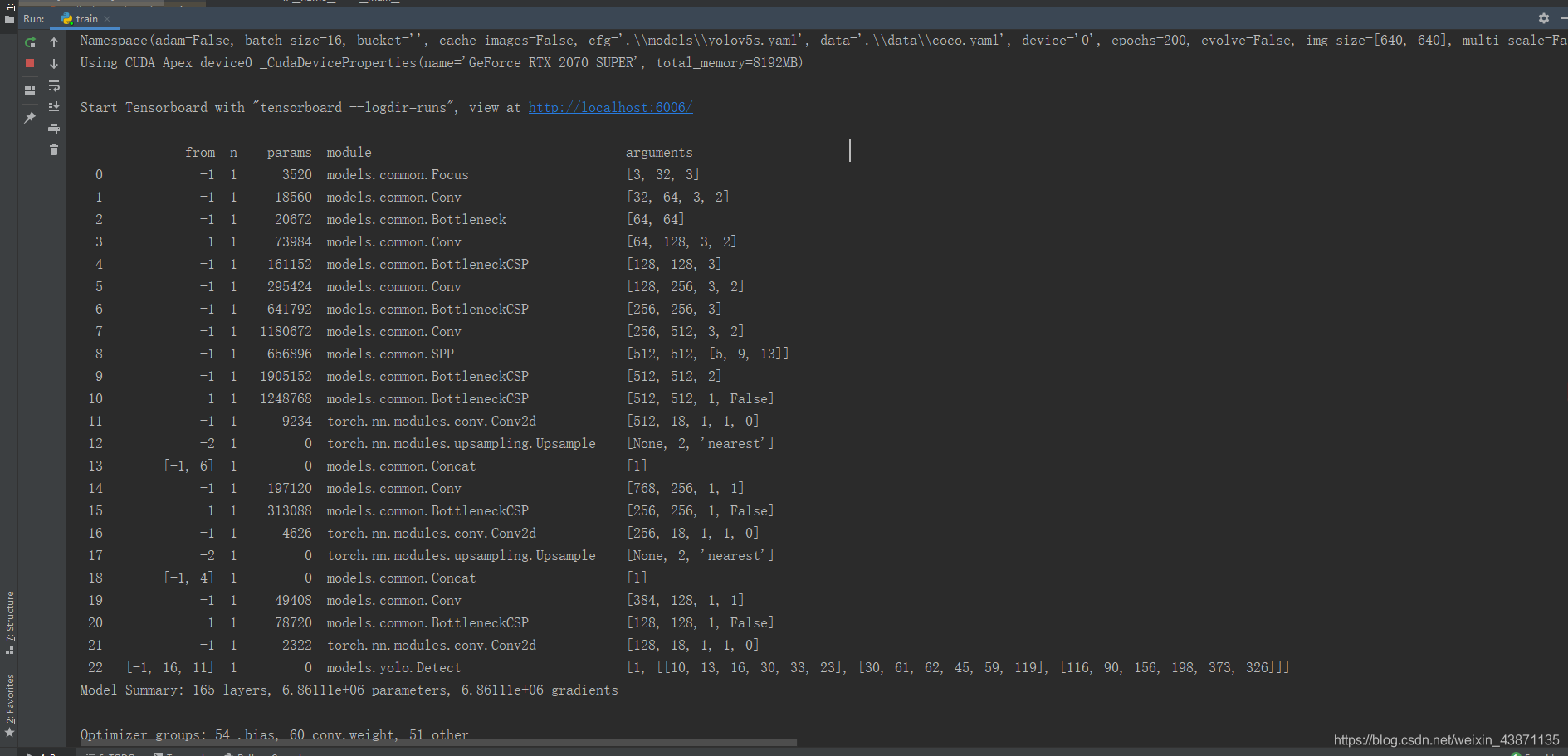The height and width of the screenshot is (756, 1568).
Task: Click 'models.common.Bottleneck' in row 2
Action: pos(416,219)
